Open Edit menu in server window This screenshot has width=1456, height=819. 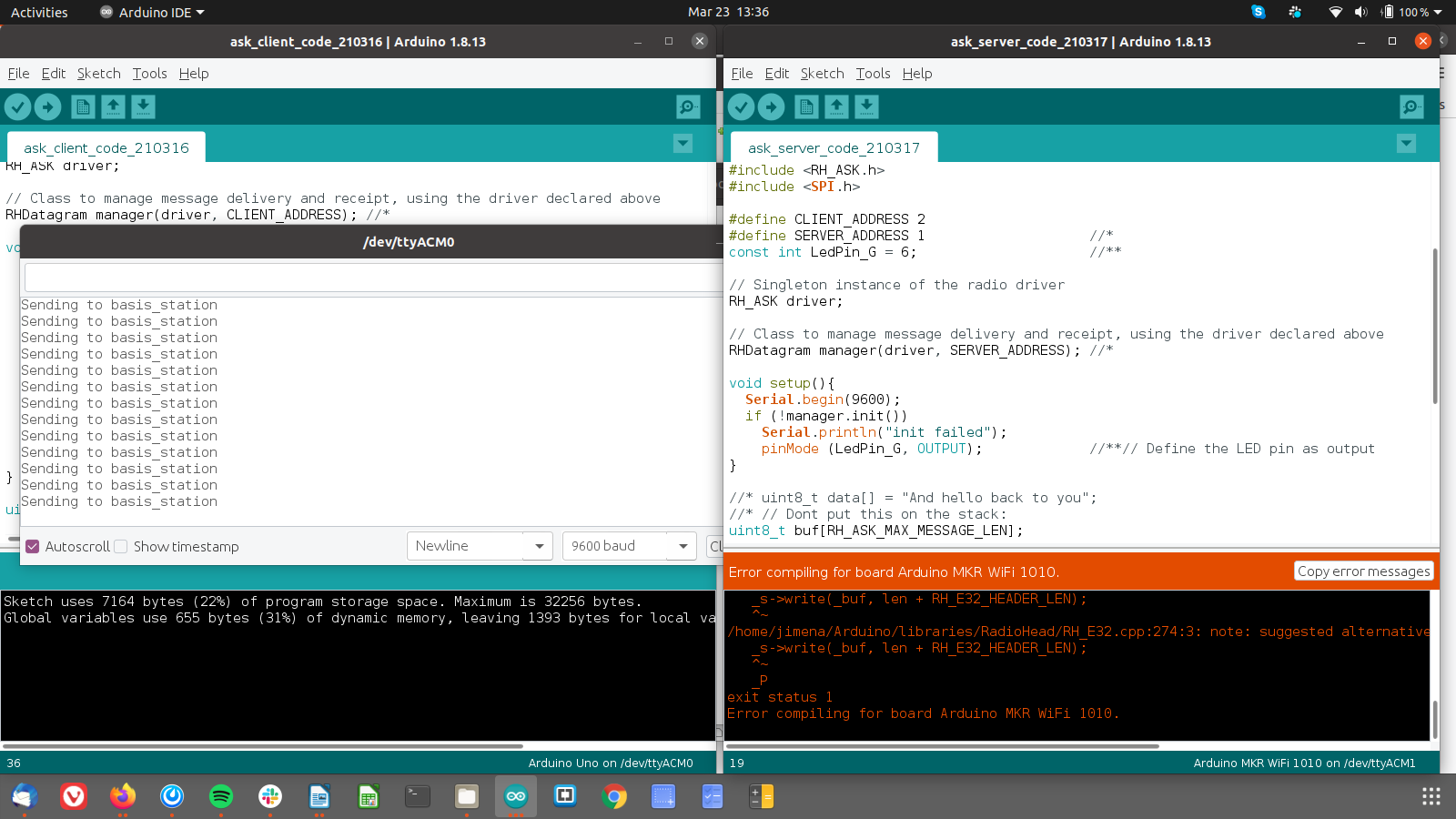777,74
